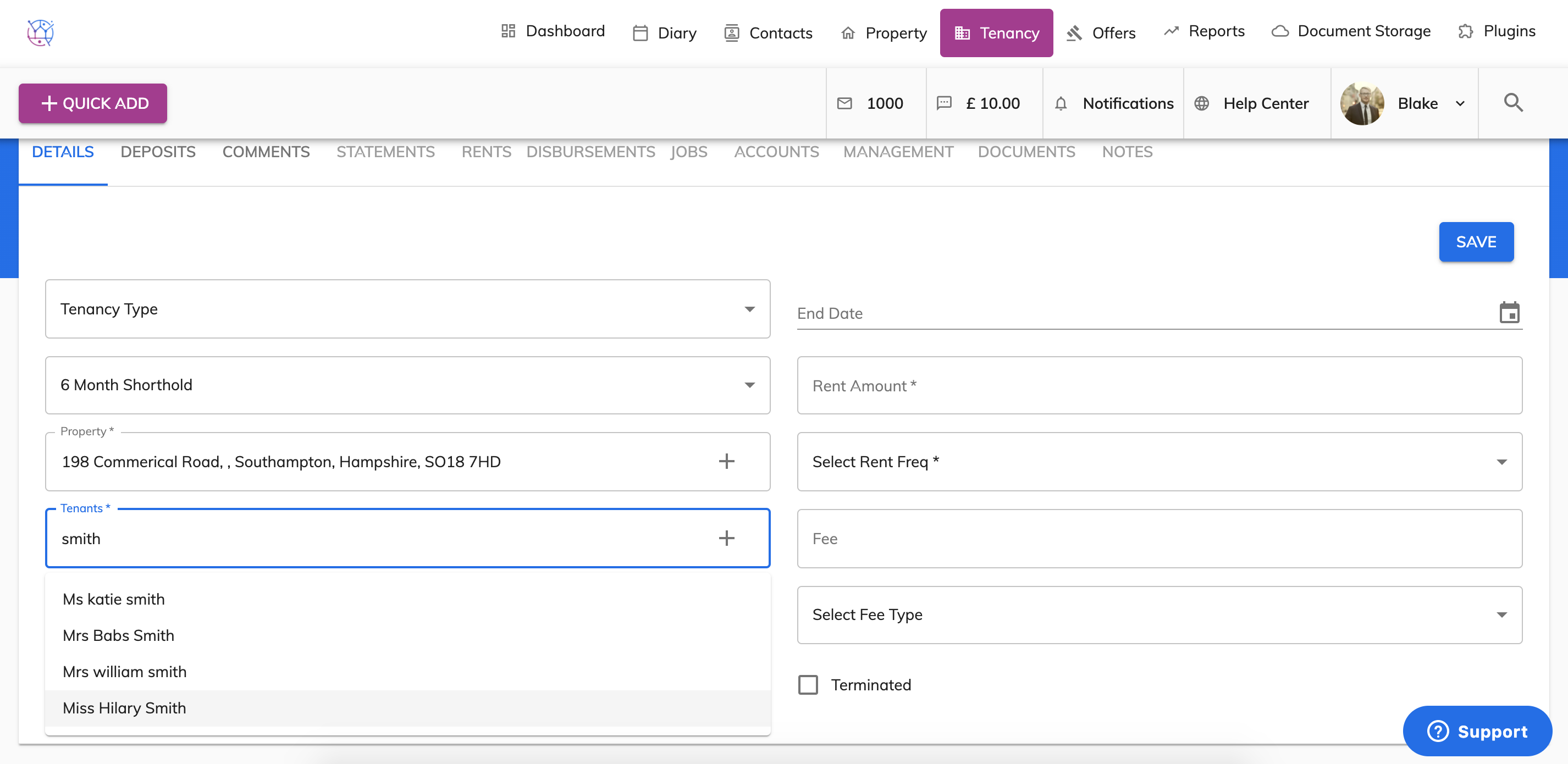Click the SMS credit balance icon

(943, 103)
